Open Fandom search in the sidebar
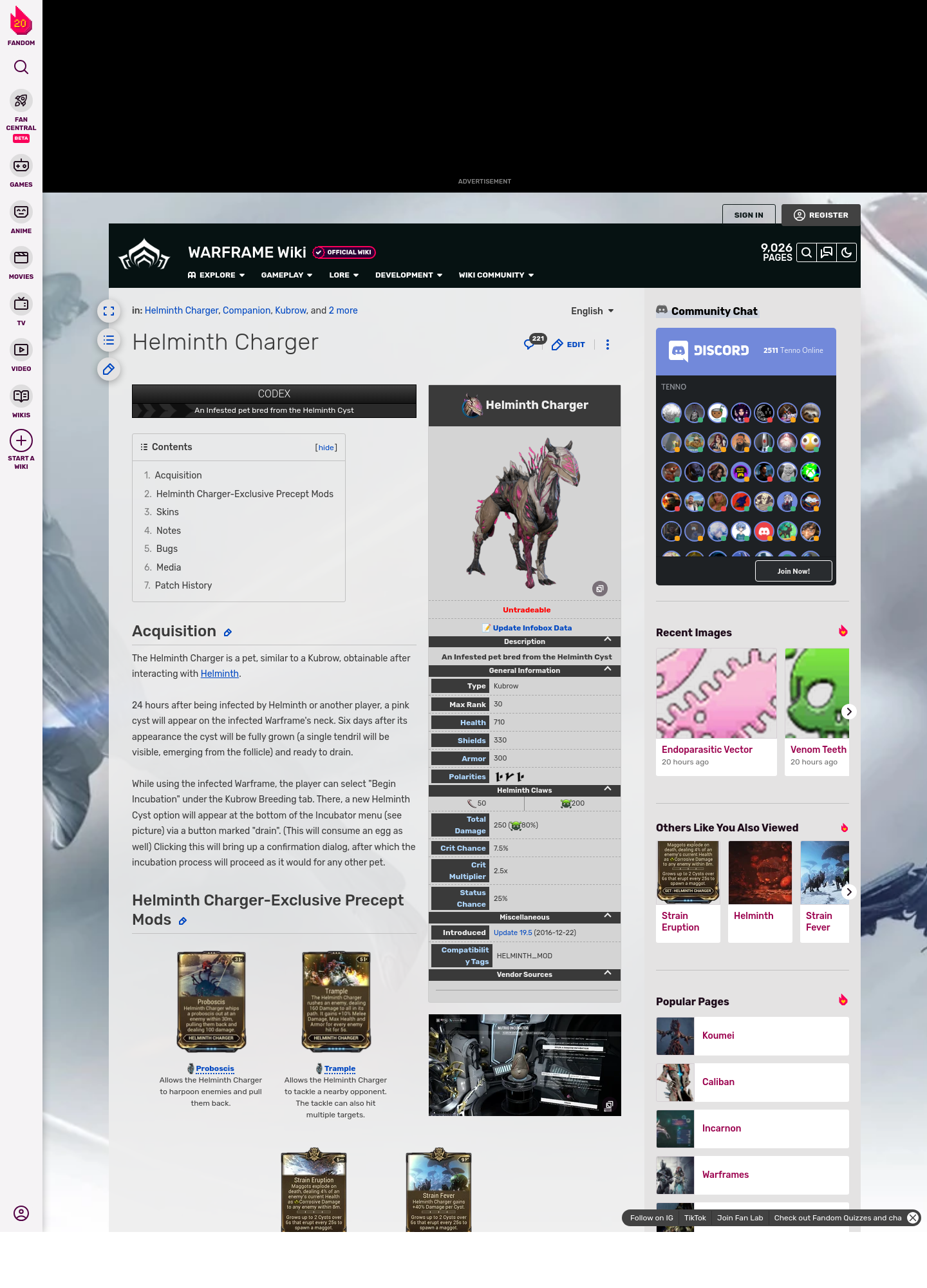 (x=21, y=67)
